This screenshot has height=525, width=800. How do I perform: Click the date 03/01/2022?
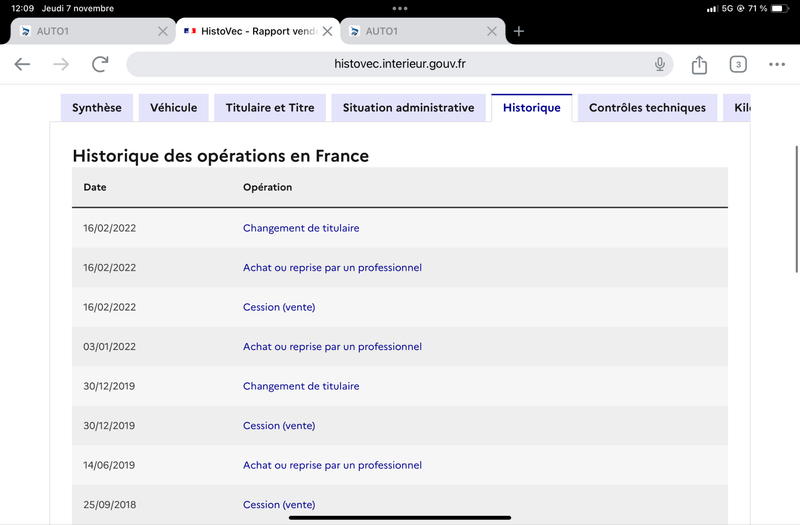click(110, 346)
